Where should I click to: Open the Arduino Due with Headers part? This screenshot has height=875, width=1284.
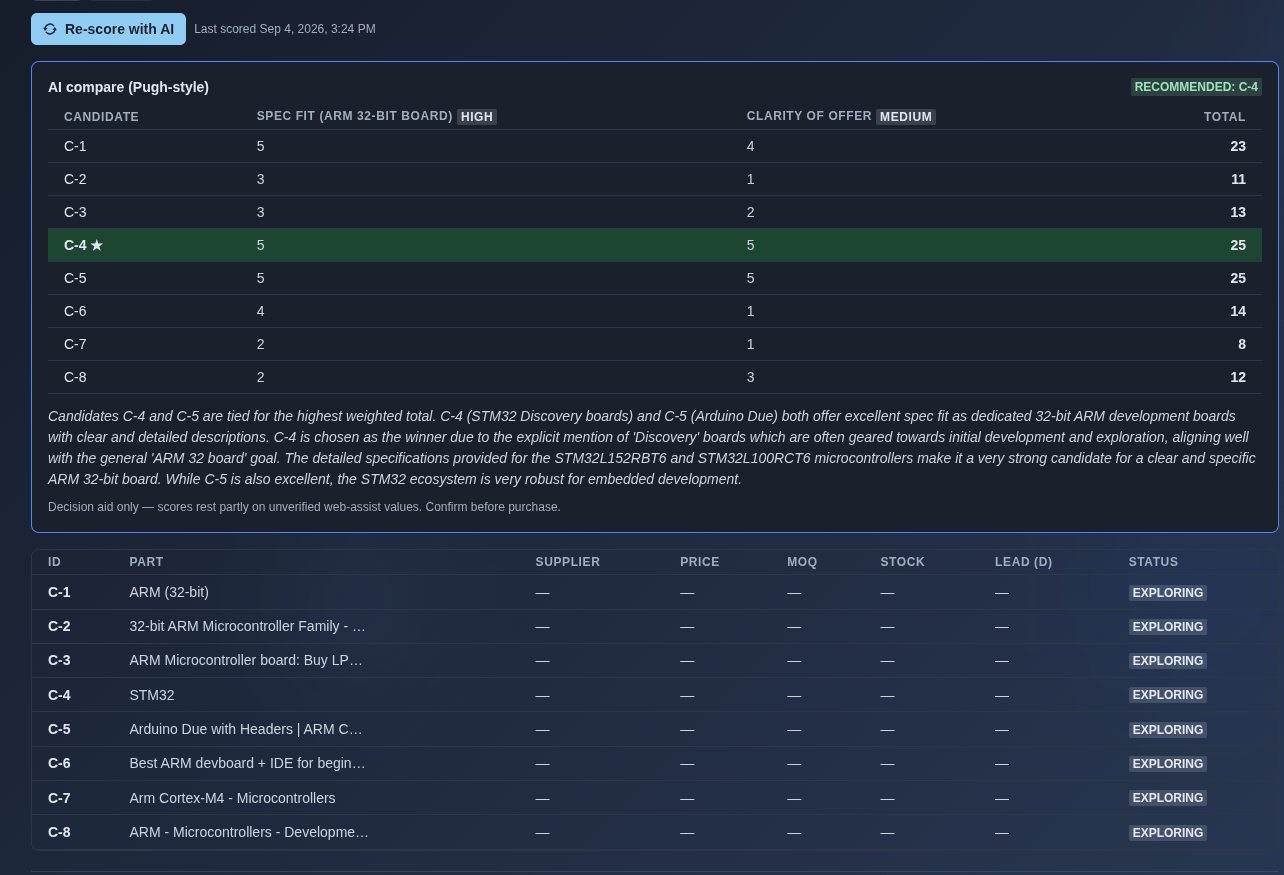click(246, 729)
